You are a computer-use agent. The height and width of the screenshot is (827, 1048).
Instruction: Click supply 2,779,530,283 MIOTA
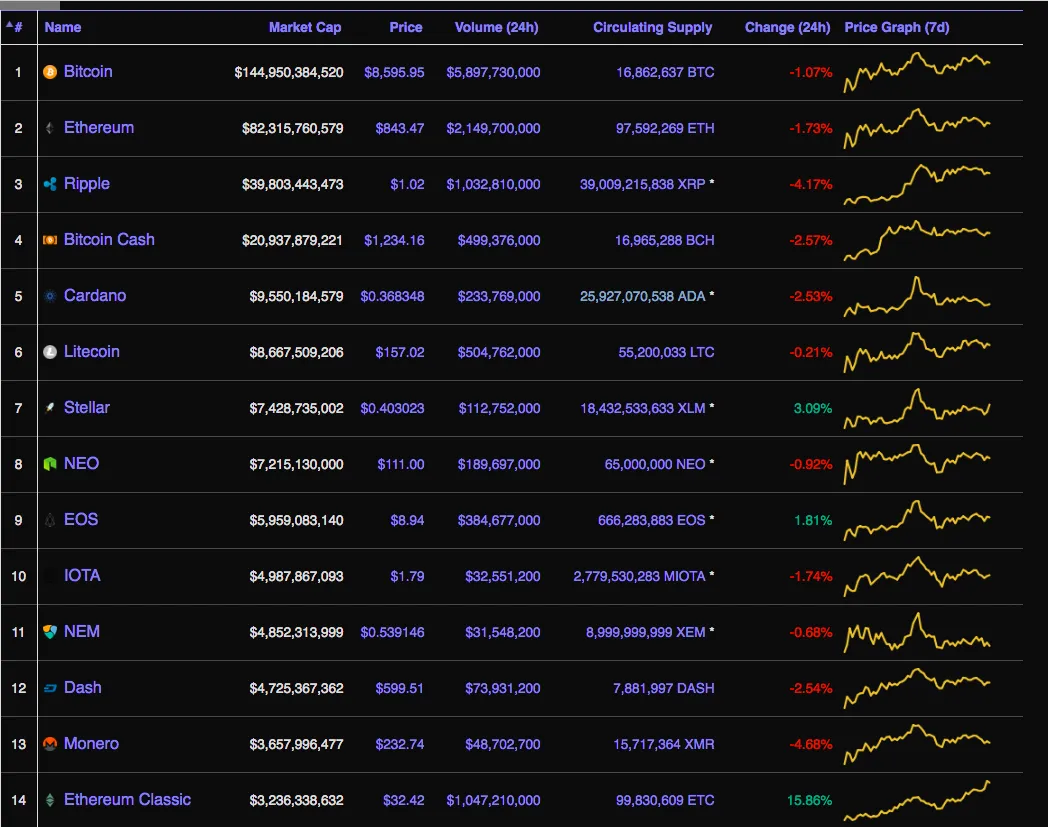[x=639, y=576]
